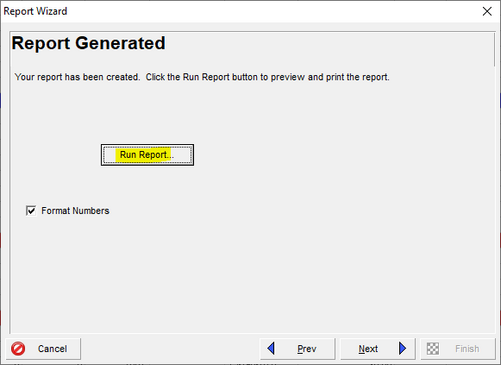Click the red Cancel prohibition icon

18,349
